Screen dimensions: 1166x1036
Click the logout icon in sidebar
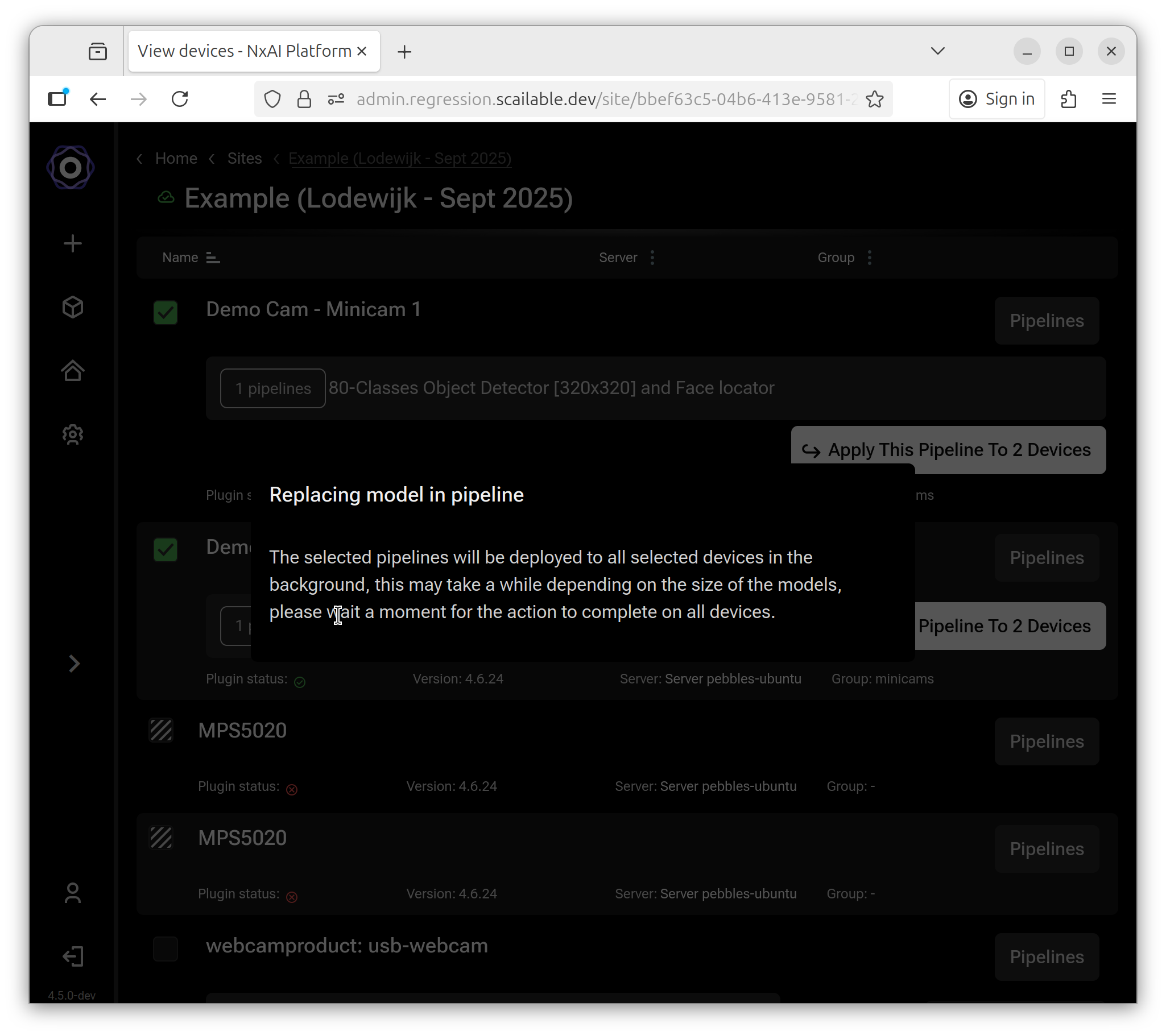(x=72, y=956)
